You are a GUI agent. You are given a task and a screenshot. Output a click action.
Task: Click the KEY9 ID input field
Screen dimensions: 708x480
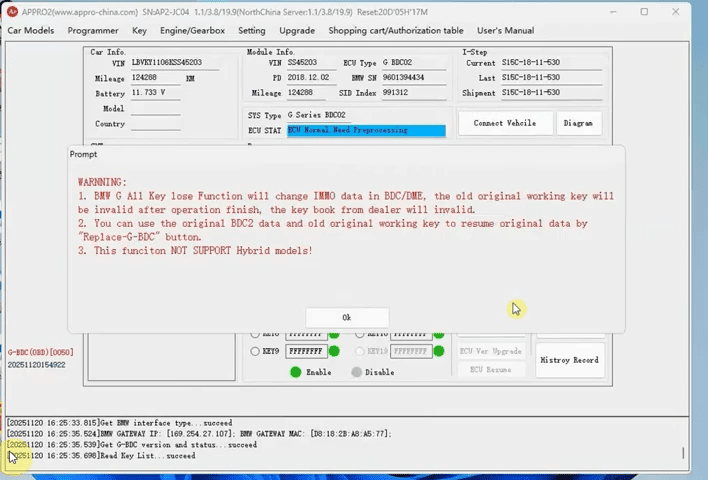[306, 352]
